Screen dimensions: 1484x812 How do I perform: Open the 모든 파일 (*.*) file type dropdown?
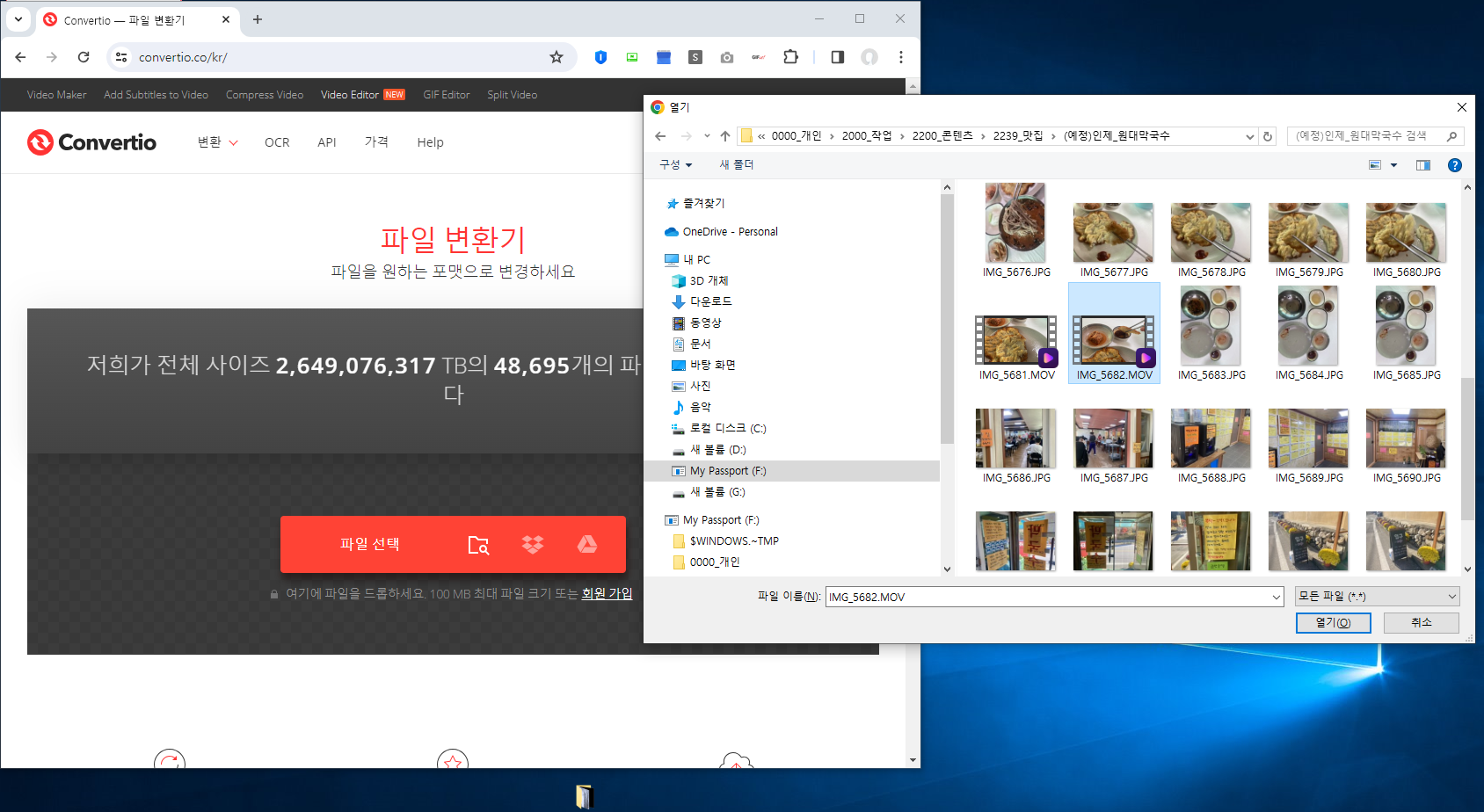(1375, 596)
